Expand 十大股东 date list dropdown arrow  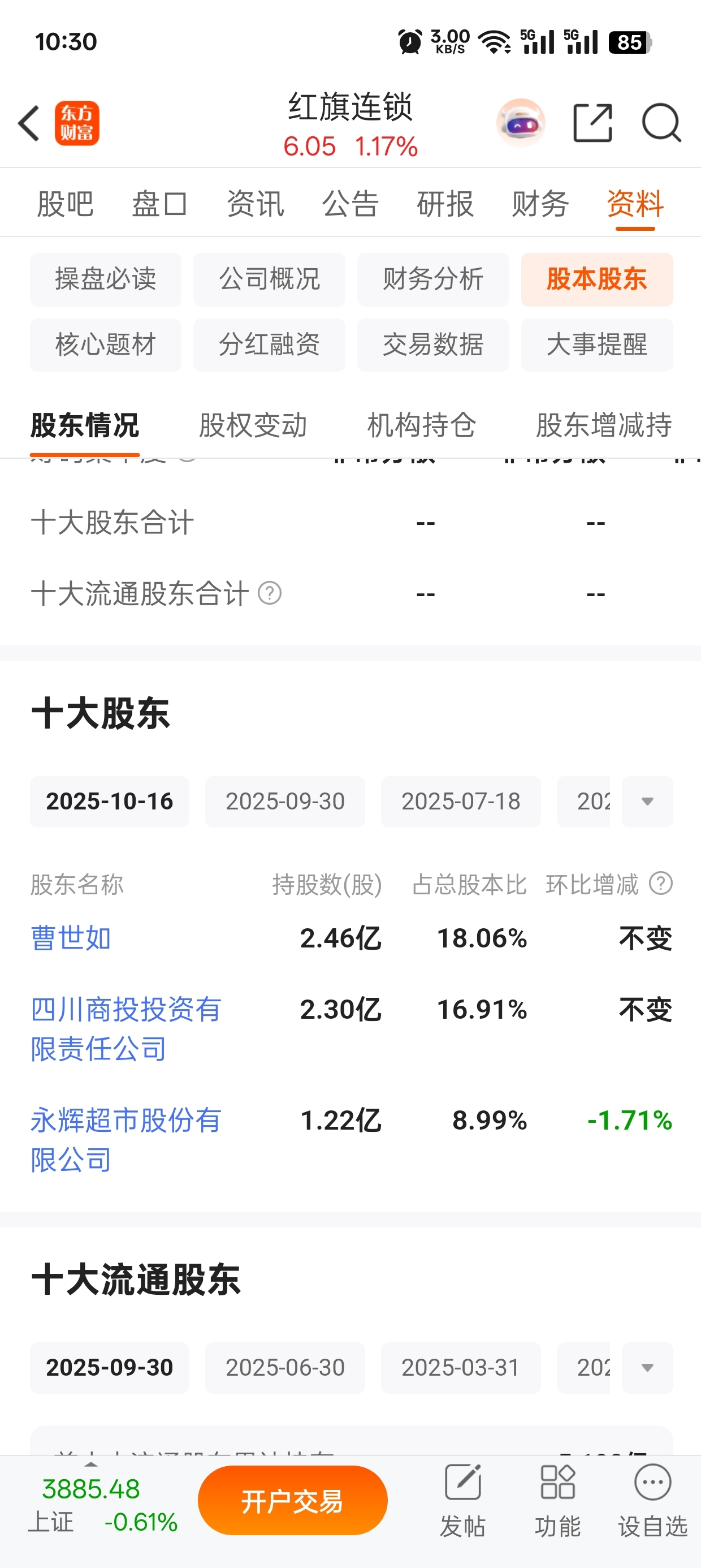[647, 801]
